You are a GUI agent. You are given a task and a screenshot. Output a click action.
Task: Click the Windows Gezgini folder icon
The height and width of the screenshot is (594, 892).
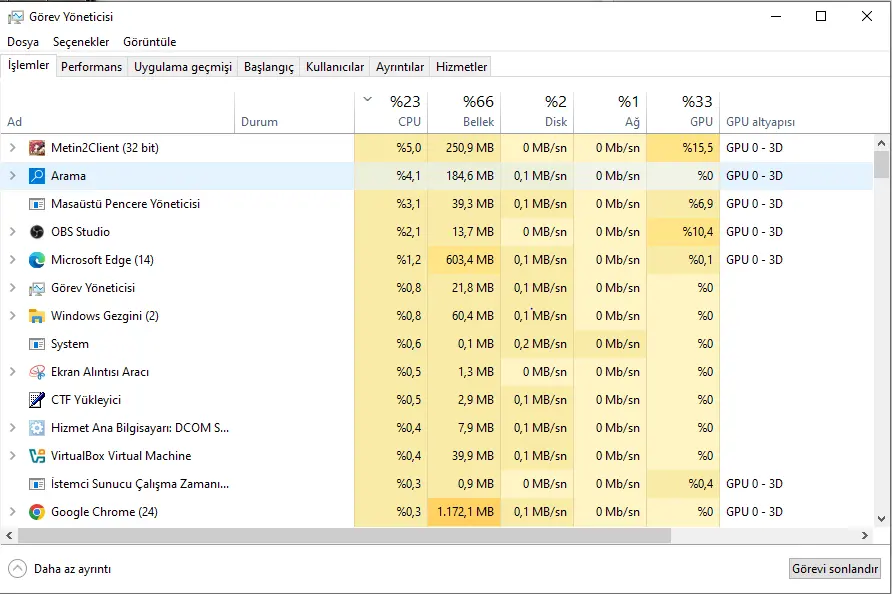[x=36, y=316]
